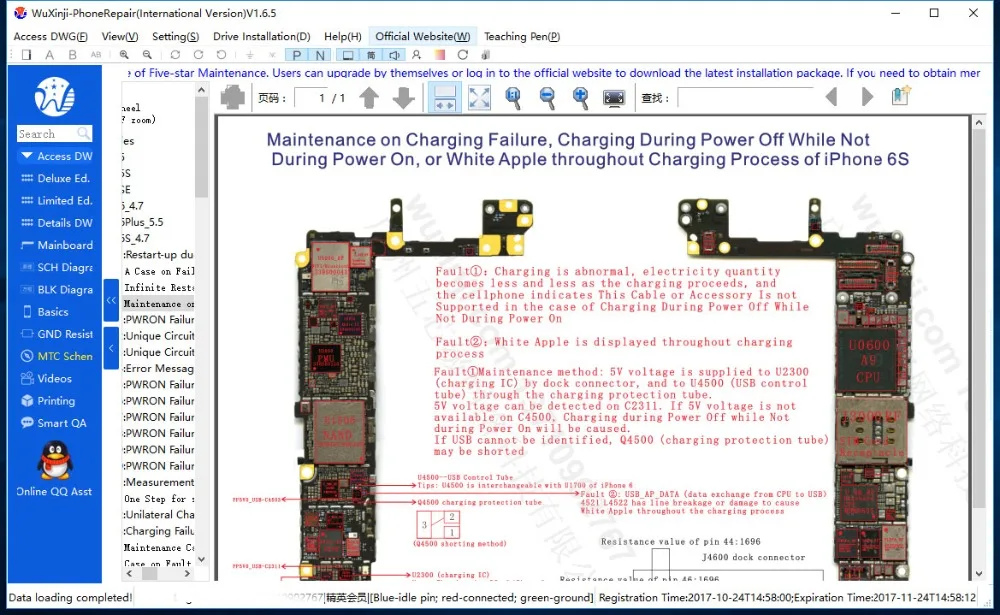Click the refresh icon right of color swatch
1000x615 pixels.
[463, 55]
